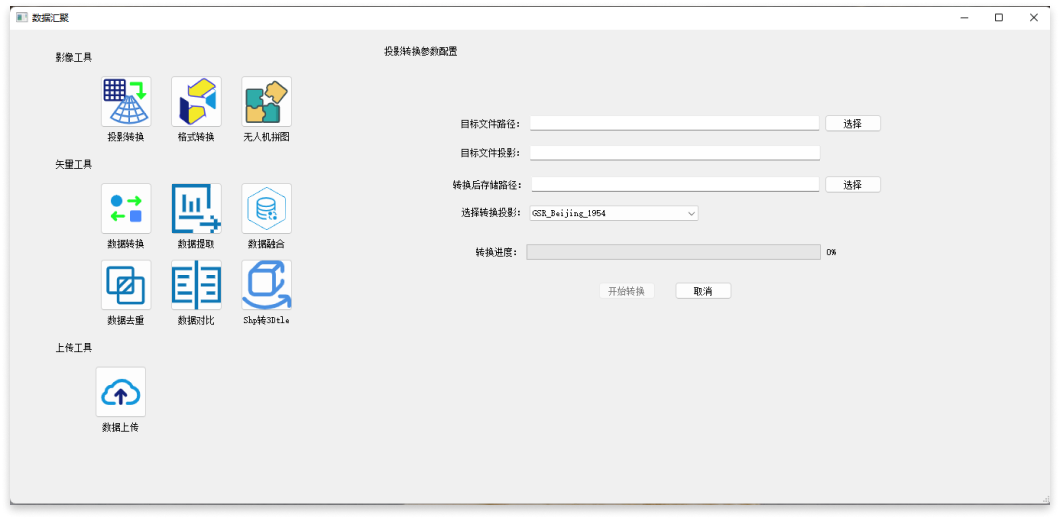Focus the 目标文件路径 input field
The image size is (1060, 519).
tap(674, 123)
